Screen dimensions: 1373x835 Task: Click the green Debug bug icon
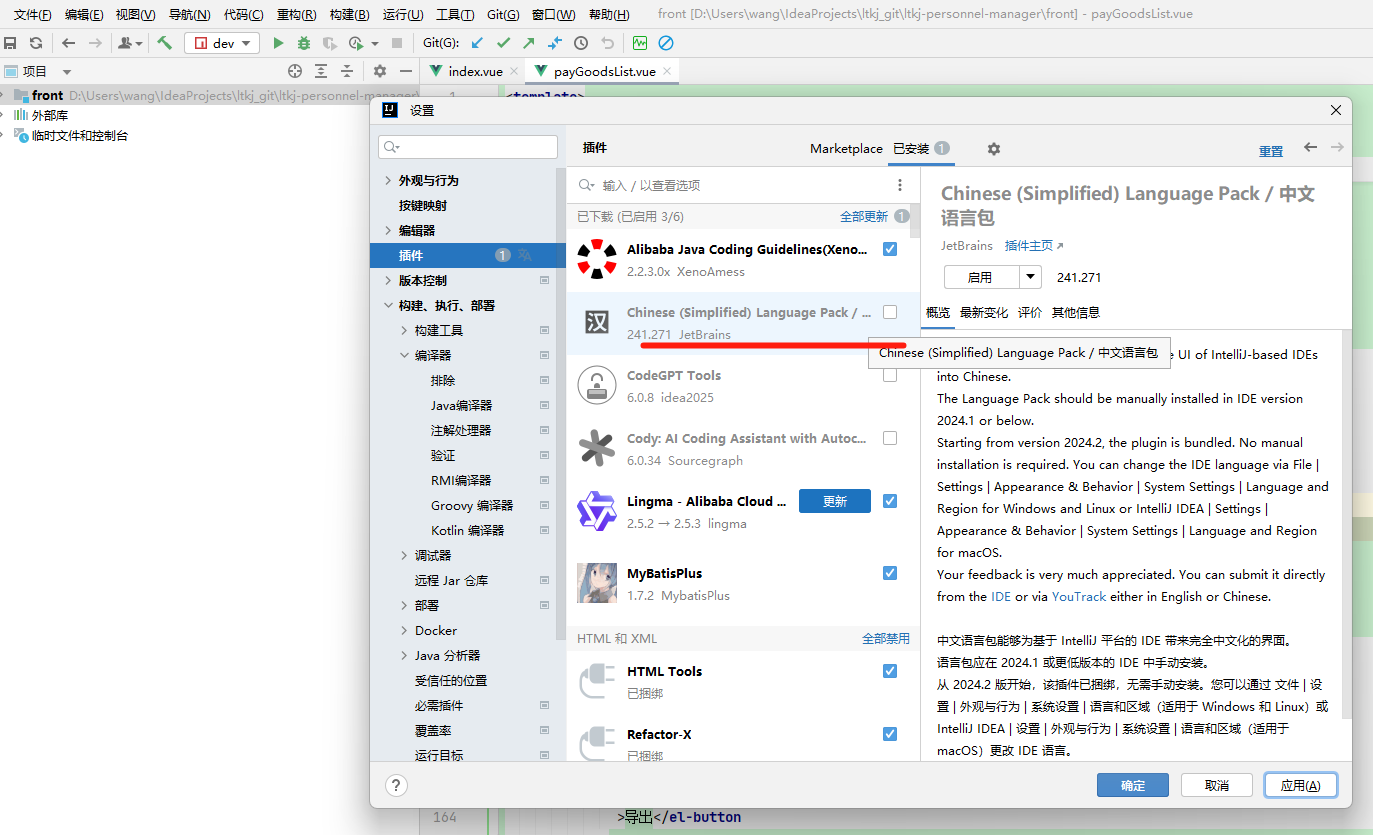(x=304, y=43)
